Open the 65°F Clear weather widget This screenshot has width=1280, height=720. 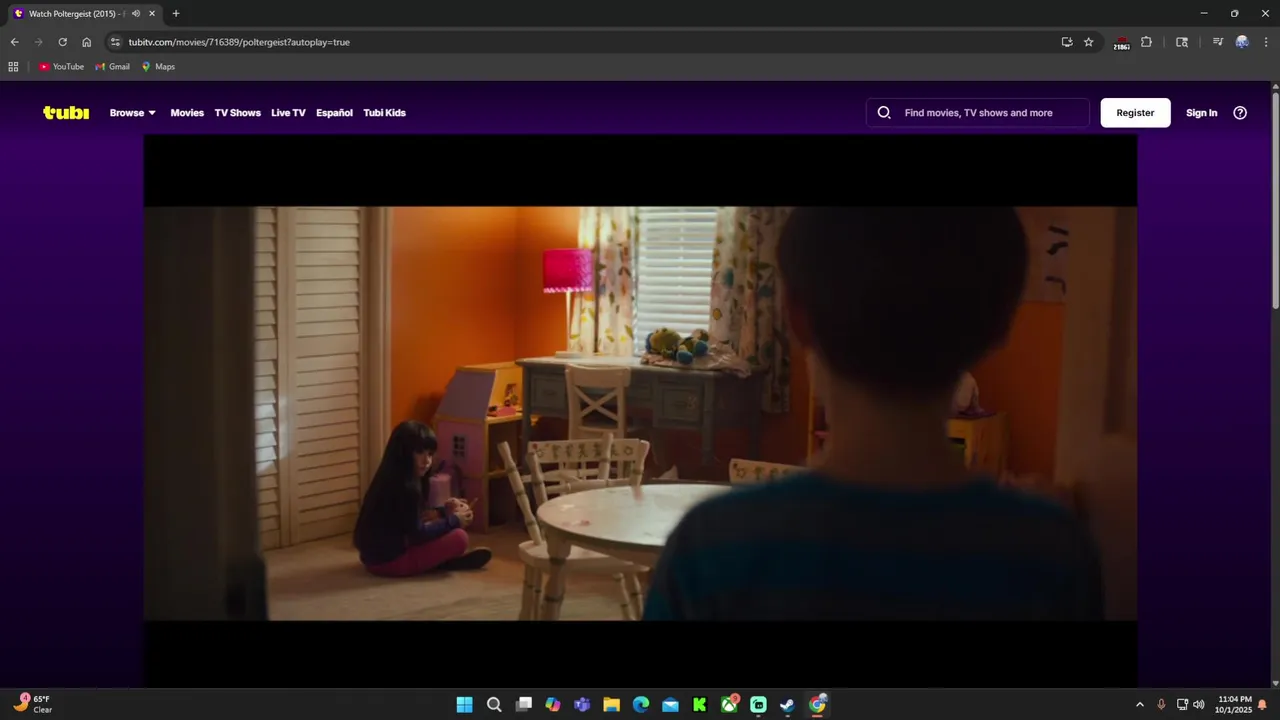(33, 704)
